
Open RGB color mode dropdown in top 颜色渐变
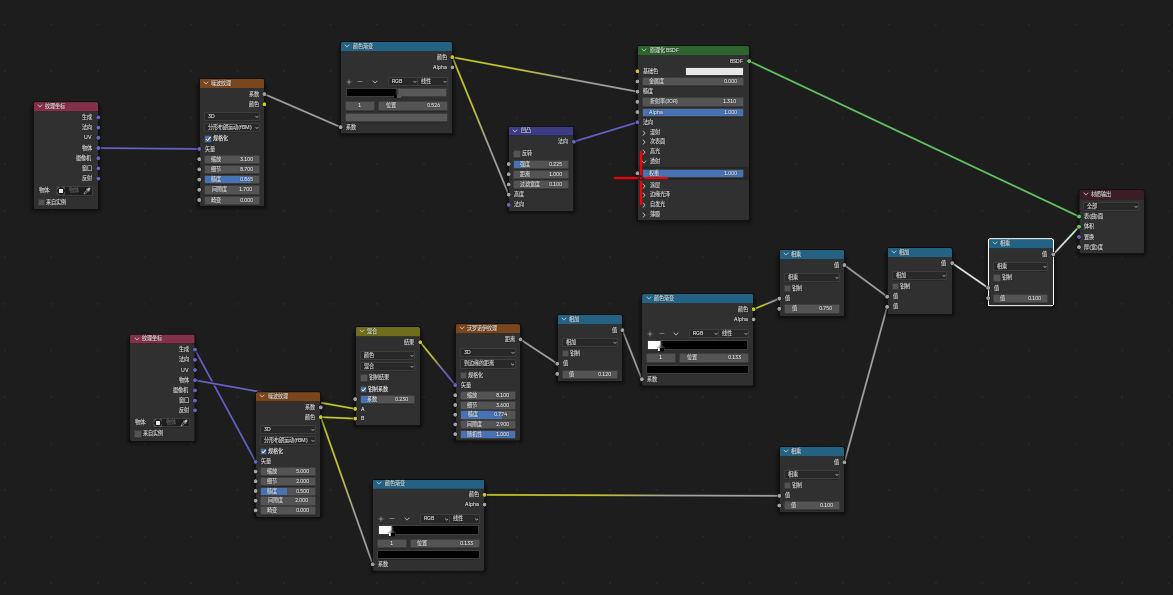(x=403, y=82)
